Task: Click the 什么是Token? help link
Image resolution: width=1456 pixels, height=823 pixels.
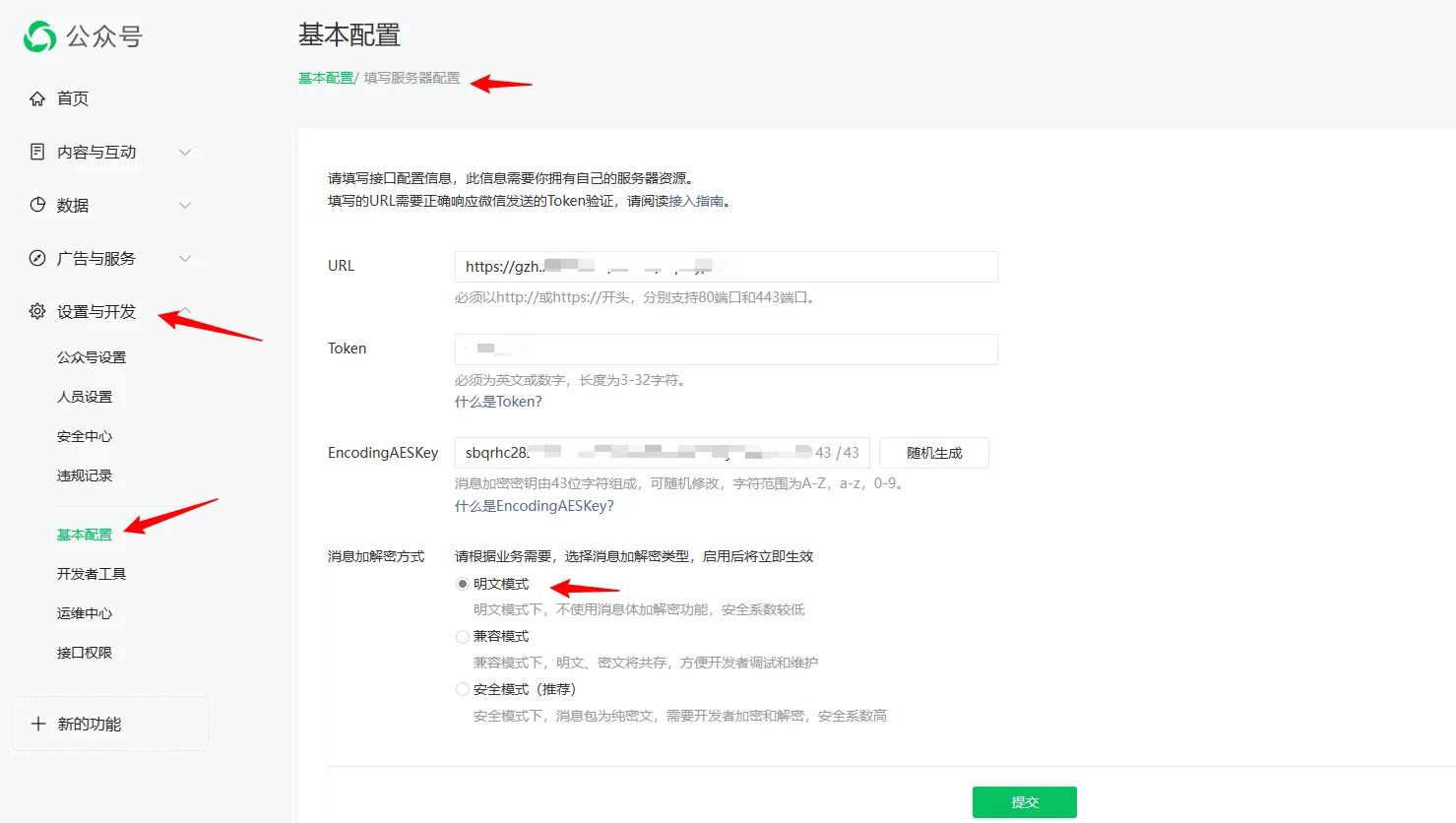Action: [x=498, y=401]
